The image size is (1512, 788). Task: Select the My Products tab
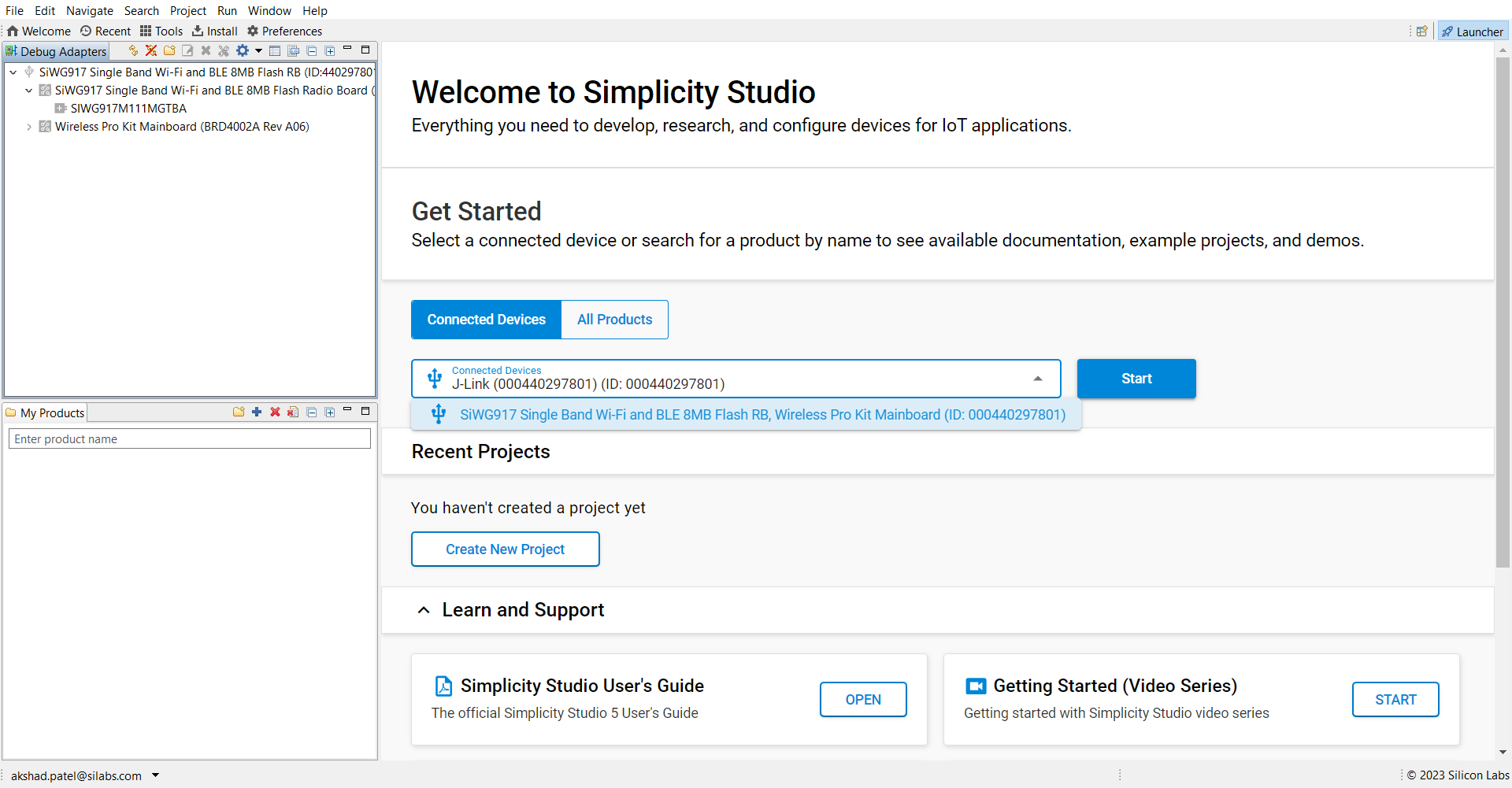pyautogui.click(x=45, y=412)
